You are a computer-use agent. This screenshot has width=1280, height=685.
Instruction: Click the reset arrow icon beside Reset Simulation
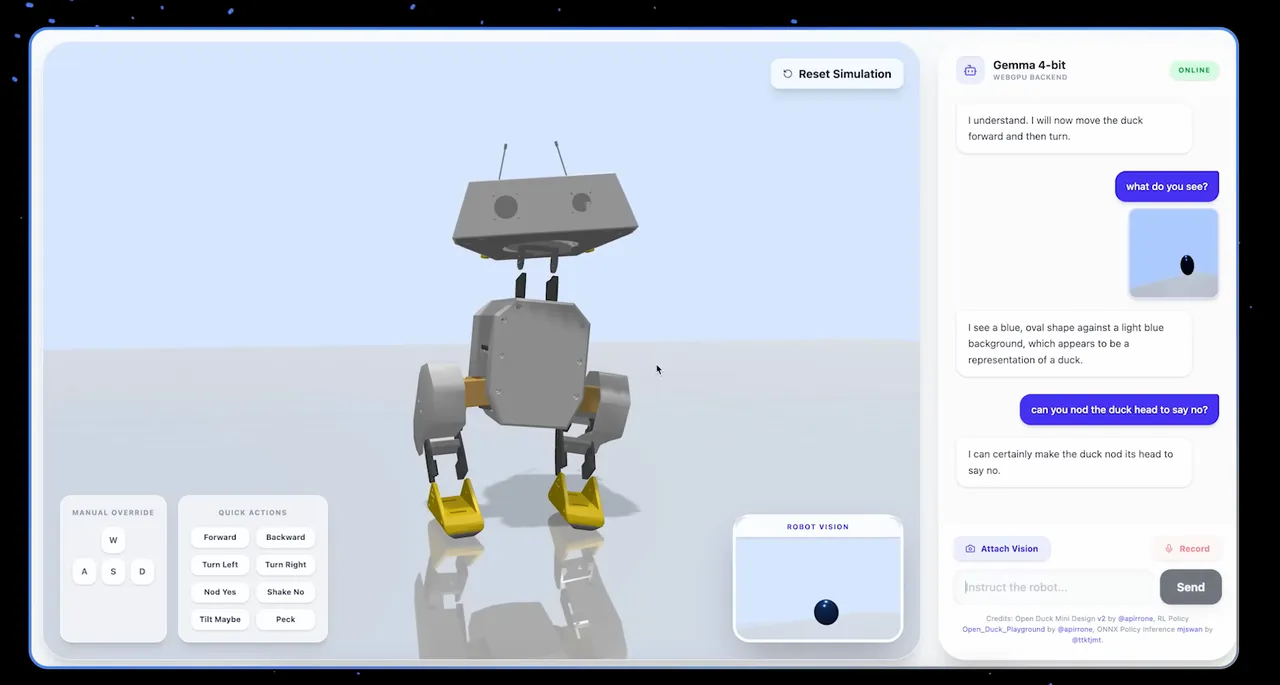pyautogui.click(x=788, y=74)
